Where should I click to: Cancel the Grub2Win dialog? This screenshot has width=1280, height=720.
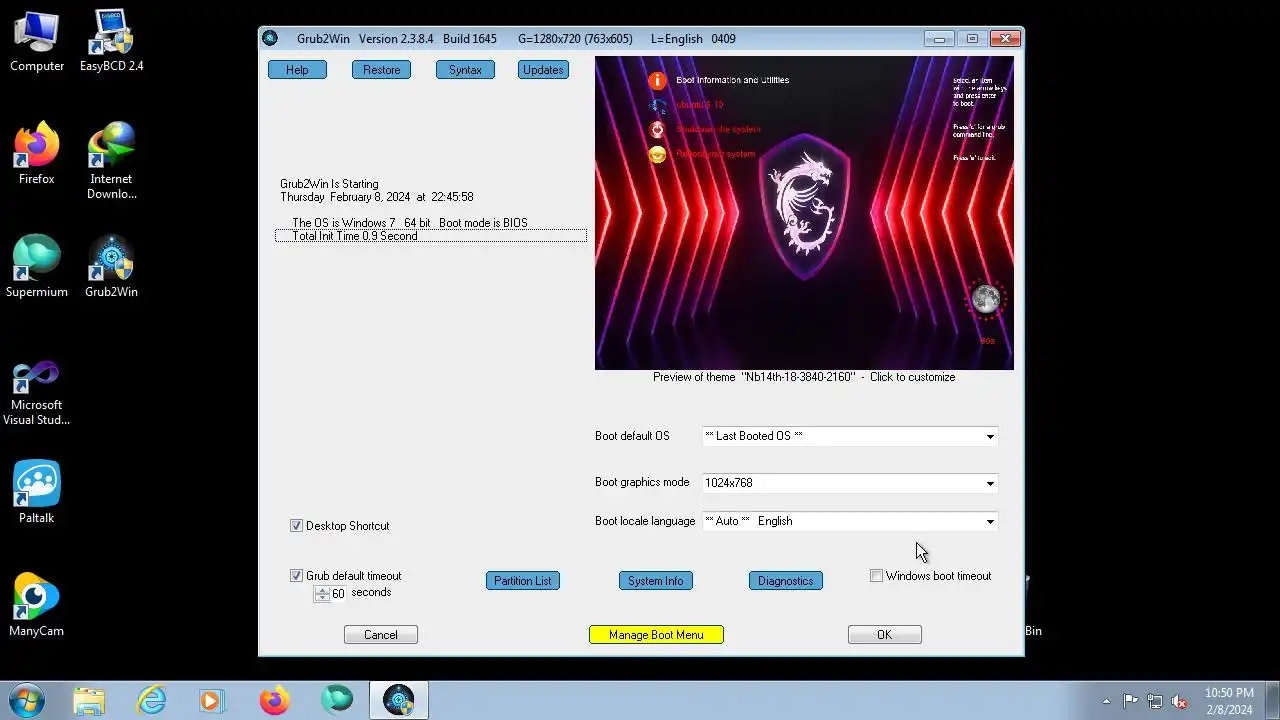[x=381, y=635]
